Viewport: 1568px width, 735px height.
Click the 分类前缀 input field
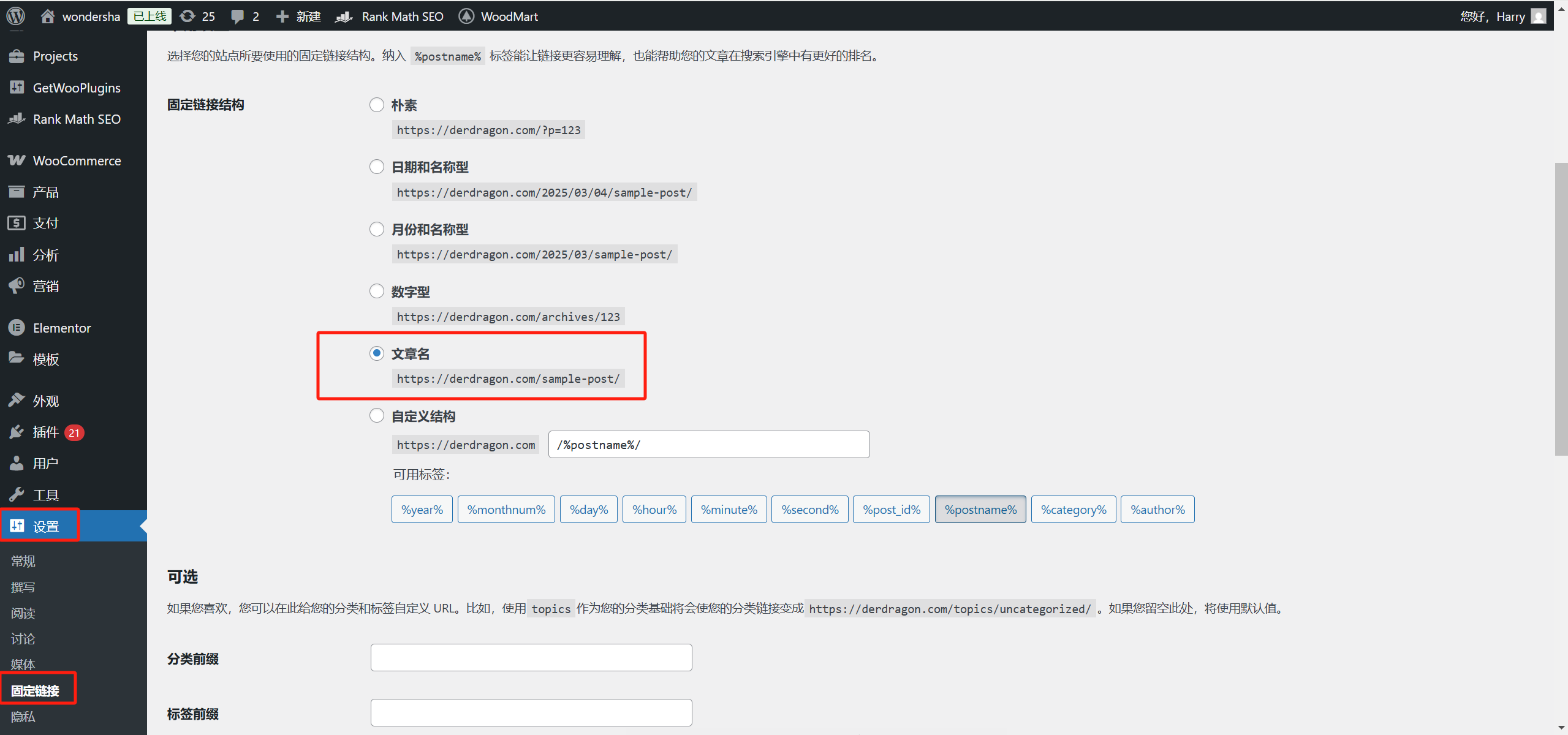click(x=530, y=657)
